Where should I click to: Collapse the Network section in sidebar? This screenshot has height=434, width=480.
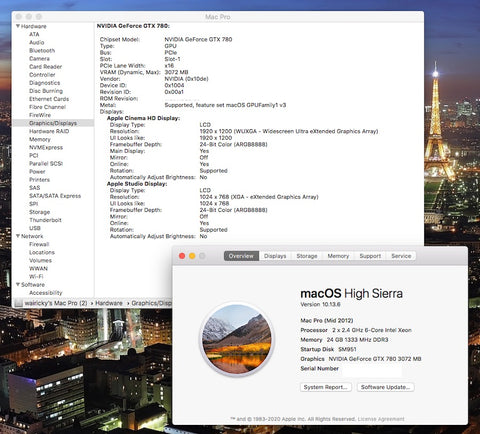[18, 236]
